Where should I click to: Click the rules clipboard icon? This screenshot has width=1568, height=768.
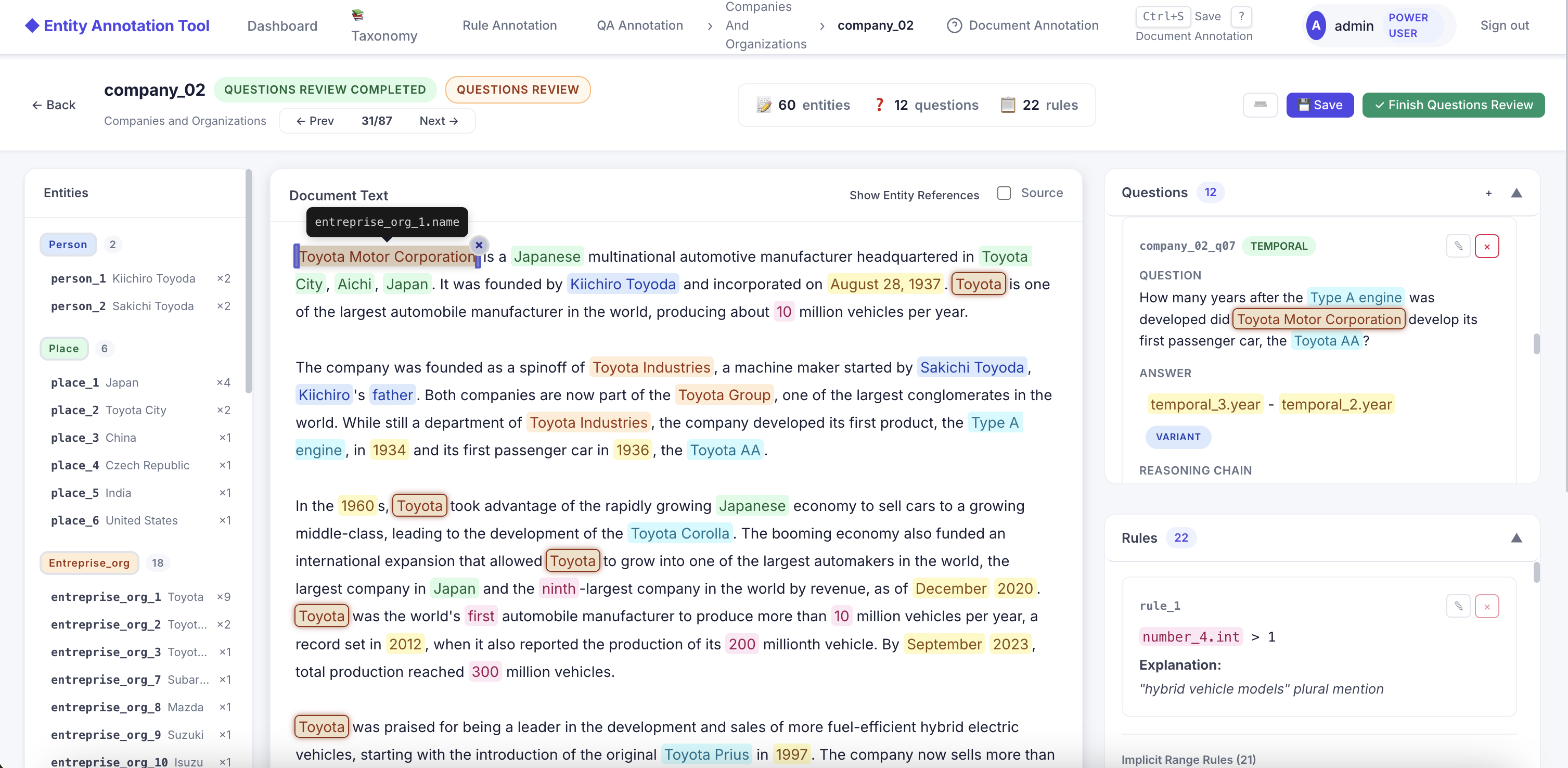point(1008,105)
